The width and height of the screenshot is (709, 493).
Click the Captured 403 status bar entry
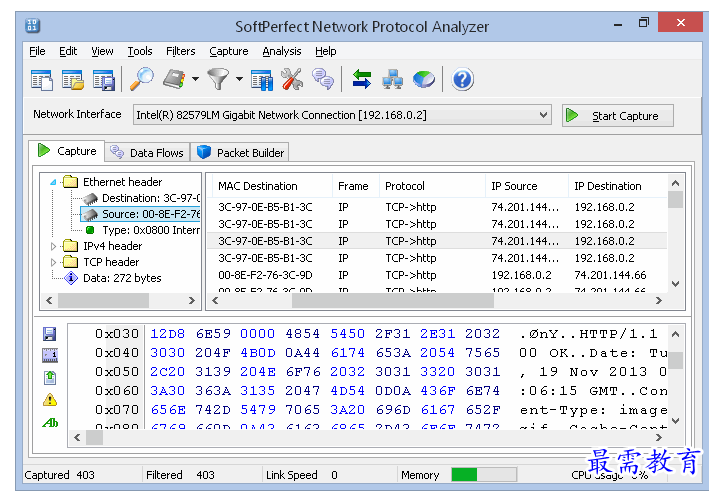(59, 475)
